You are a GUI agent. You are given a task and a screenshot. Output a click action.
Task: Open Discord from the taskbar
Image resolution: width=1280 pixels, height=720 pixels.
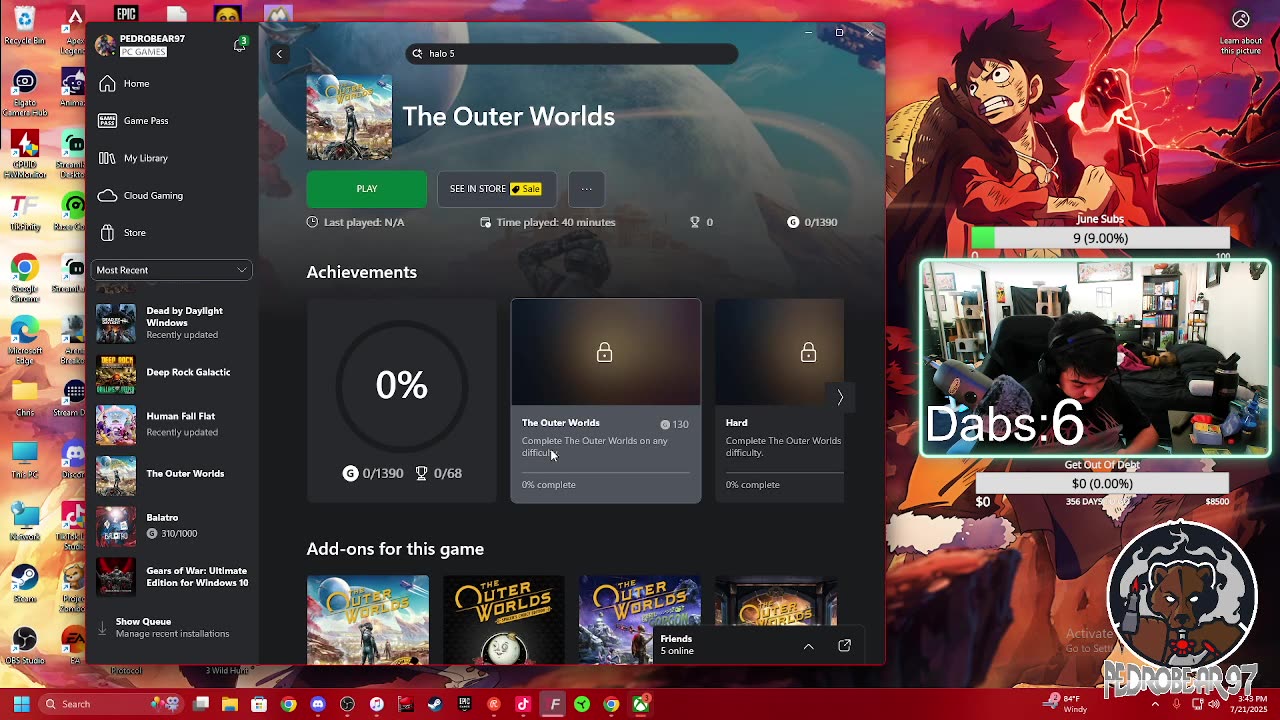coord(318,704)
